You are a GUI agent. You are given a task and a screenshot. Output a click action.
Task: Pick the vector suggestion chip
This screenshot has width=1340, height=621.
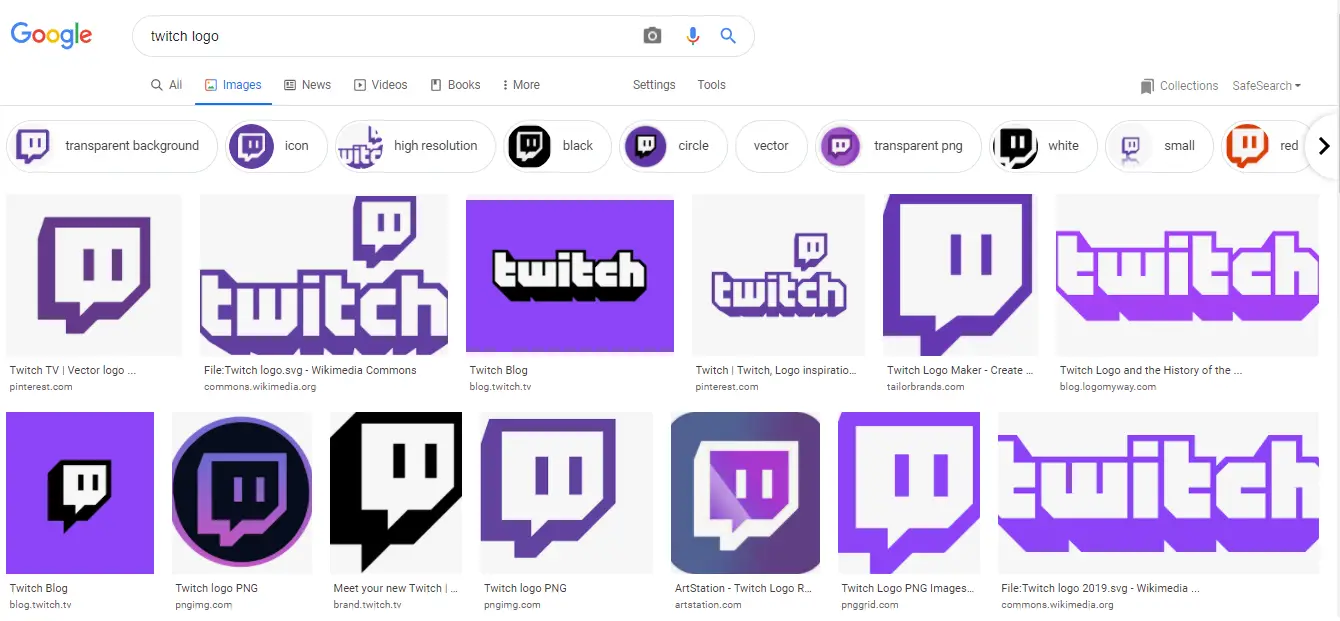point(771,146)
